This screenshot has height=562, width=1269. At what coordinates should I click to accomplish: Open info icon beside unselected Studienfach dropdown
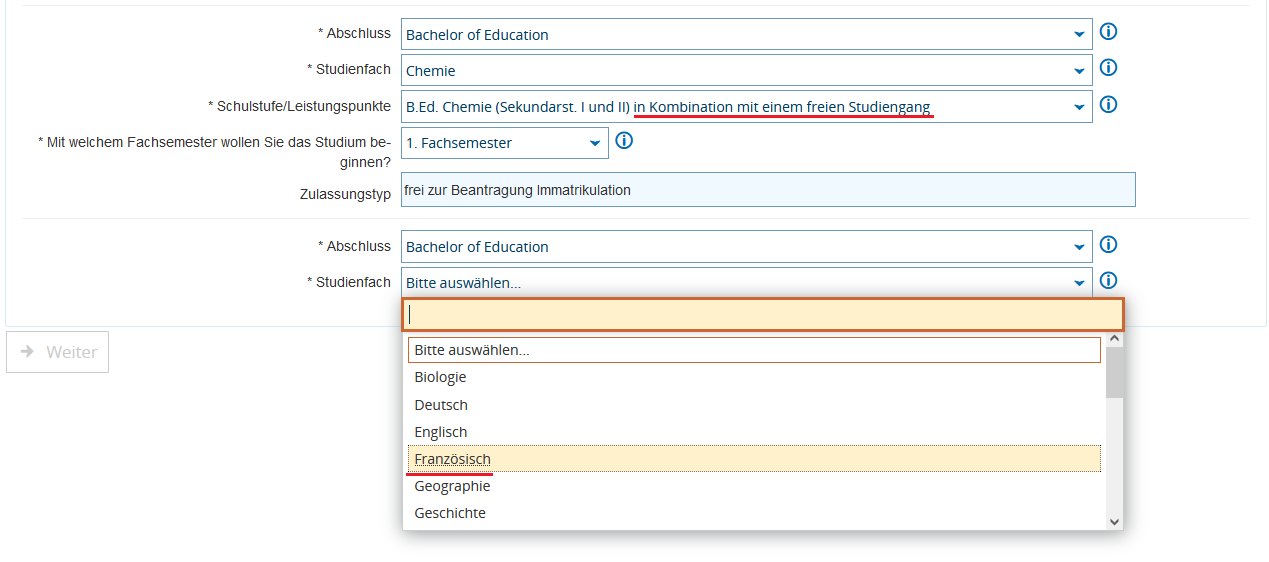1108,281
